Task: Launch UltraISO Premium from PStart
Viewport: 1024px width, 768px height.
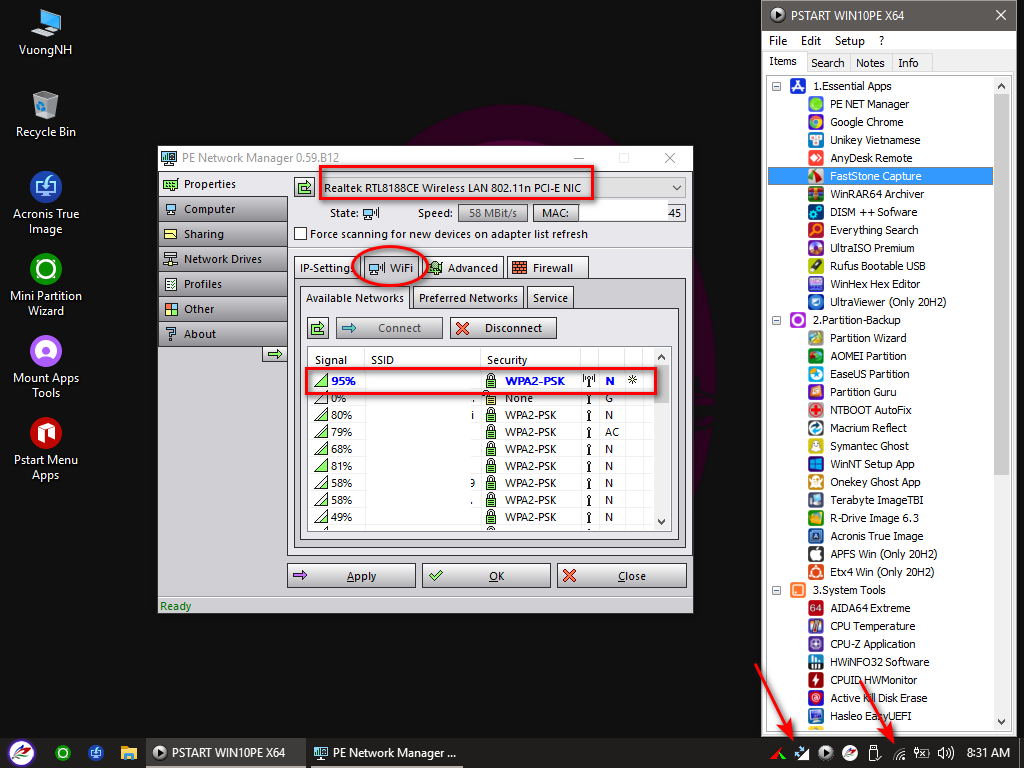Action: 871,248
